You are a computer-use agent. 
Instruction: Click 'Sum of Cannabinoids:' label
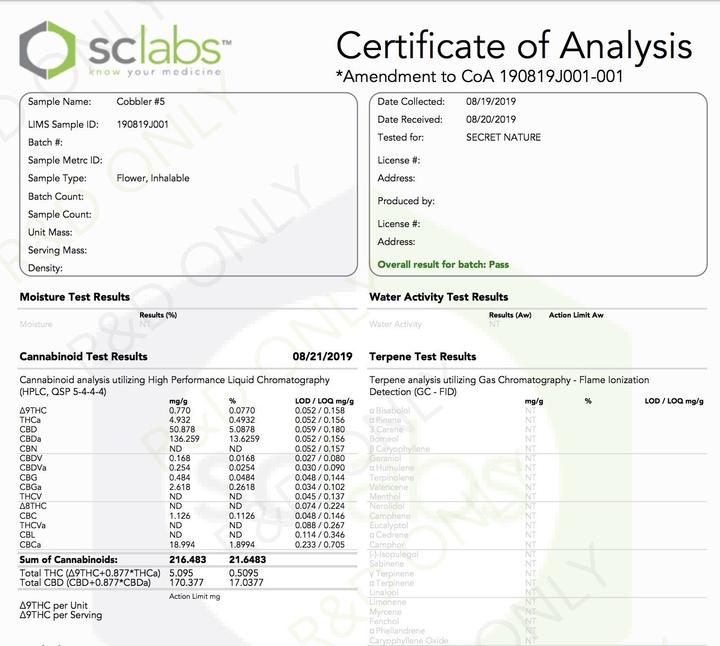(x=68, y=560)
